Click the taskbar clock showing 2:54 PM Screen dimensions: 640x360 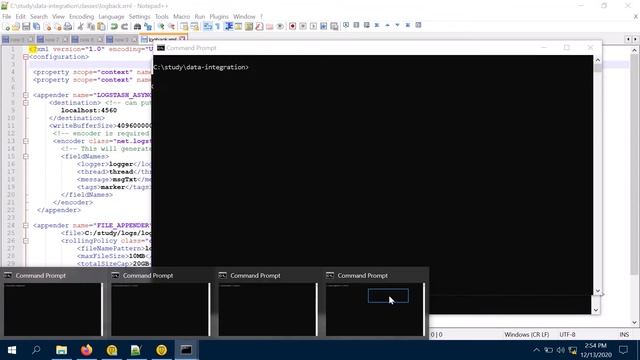click(x=596, y=350)
